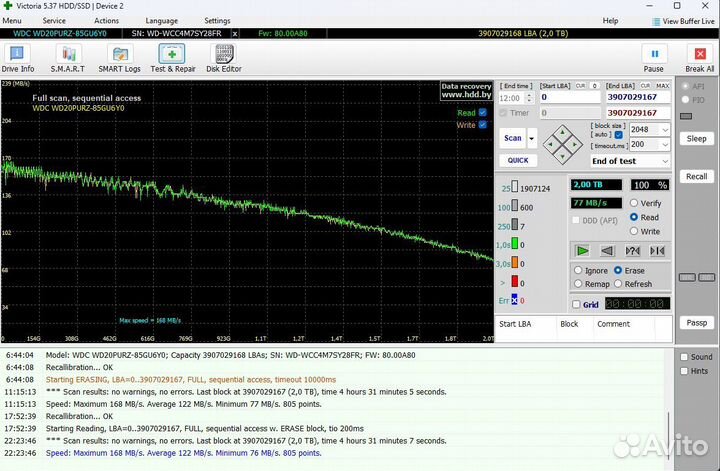The image size is (720, 471).
Task: Click the QUICK scan button
Action: point(517,160)
